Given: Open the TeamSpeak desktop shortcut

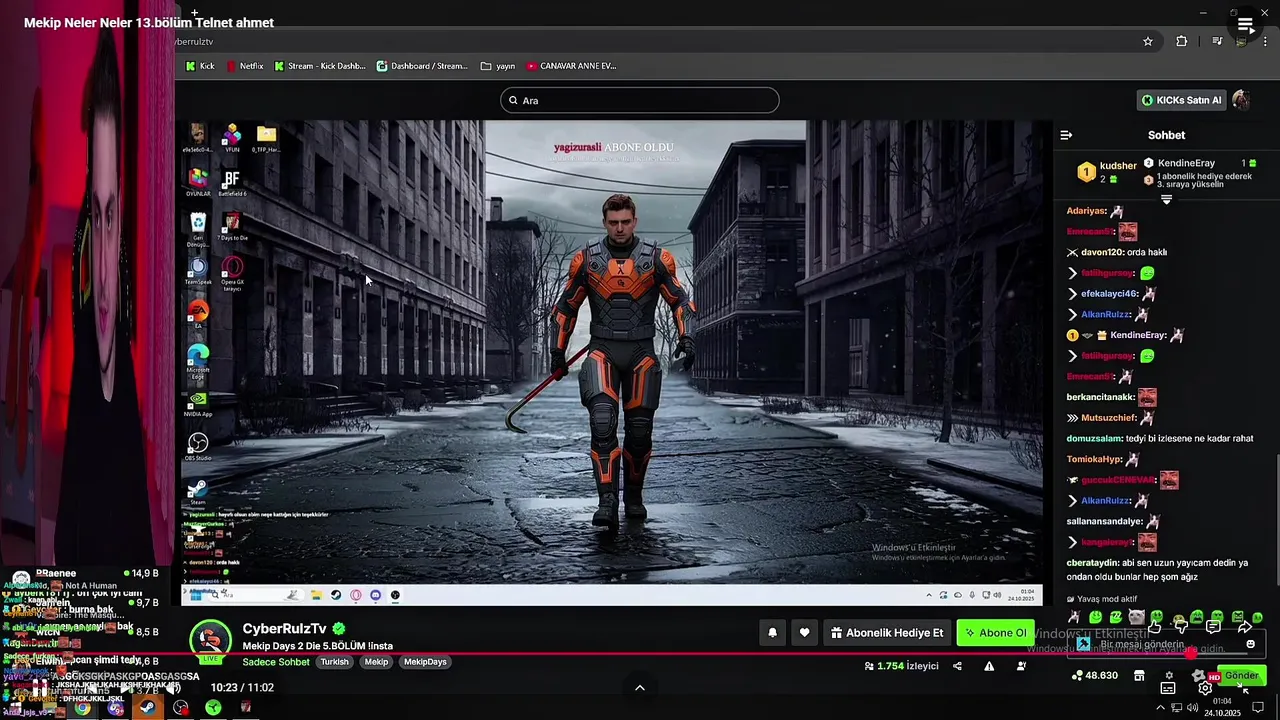Looking at the screenshot, I should click(198, 271).
